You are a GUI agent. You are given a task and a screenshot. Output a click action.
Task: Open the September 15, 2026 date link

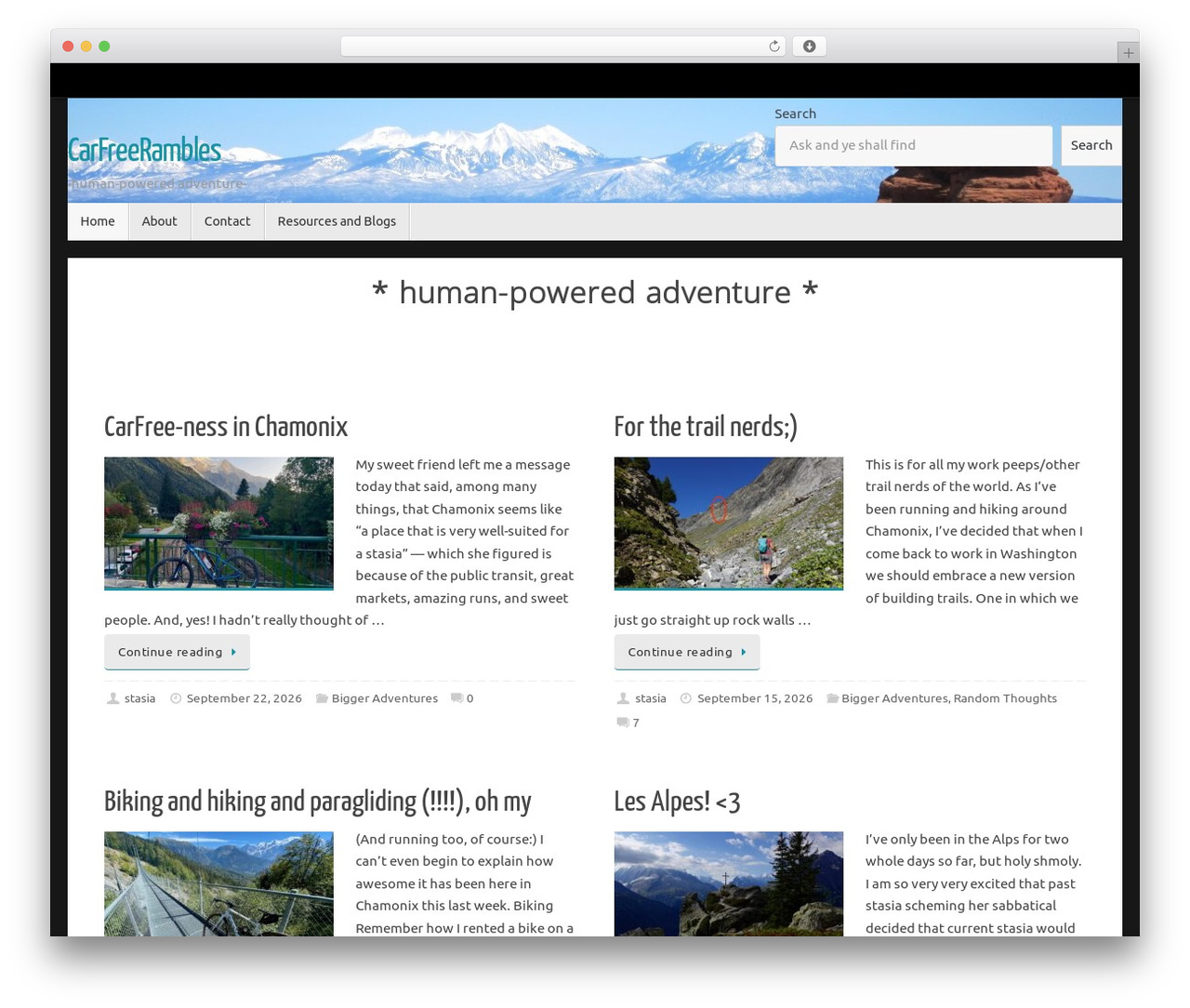(755, 698)
